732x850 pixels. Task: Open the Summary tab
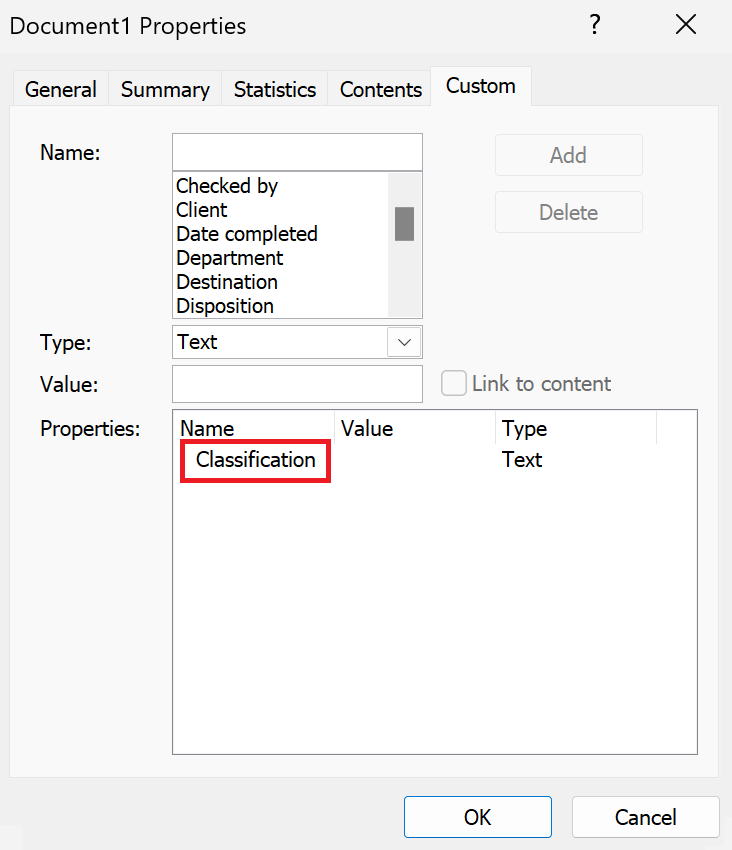[165, 89]
